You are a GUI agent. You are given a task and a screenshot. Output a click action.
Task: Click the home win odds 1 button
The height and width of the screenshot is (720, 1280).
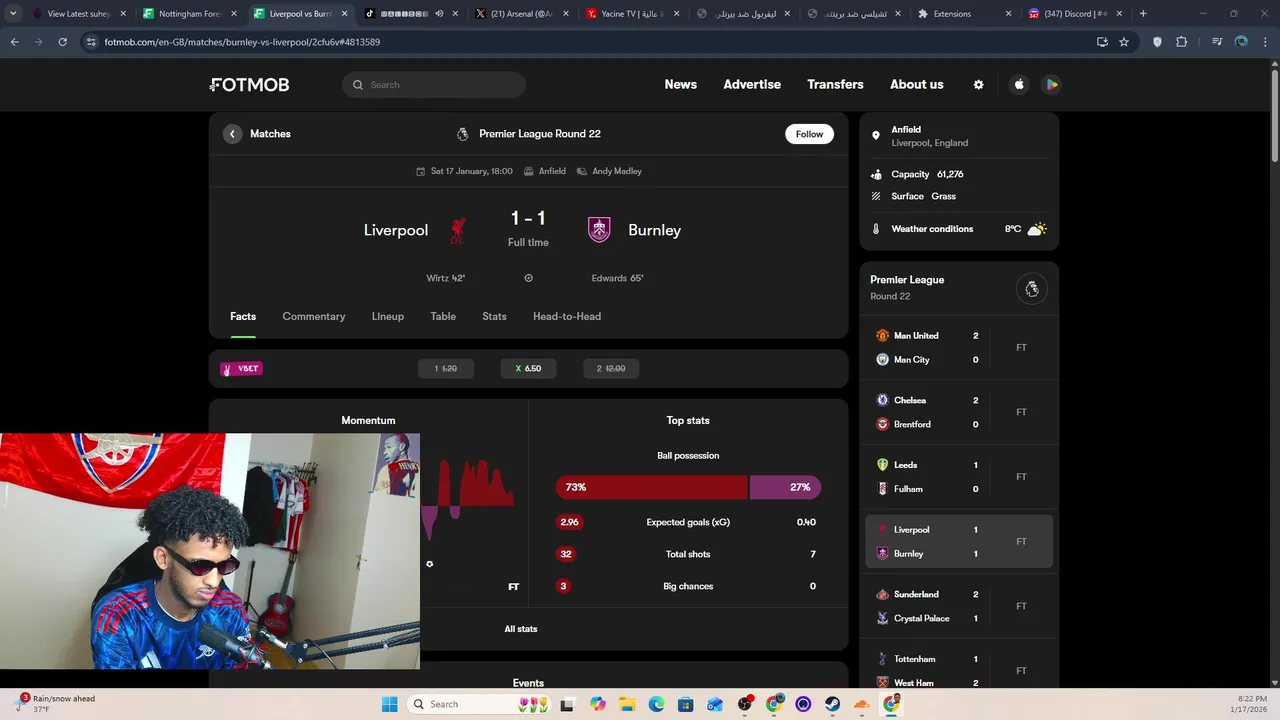(446, 369)
